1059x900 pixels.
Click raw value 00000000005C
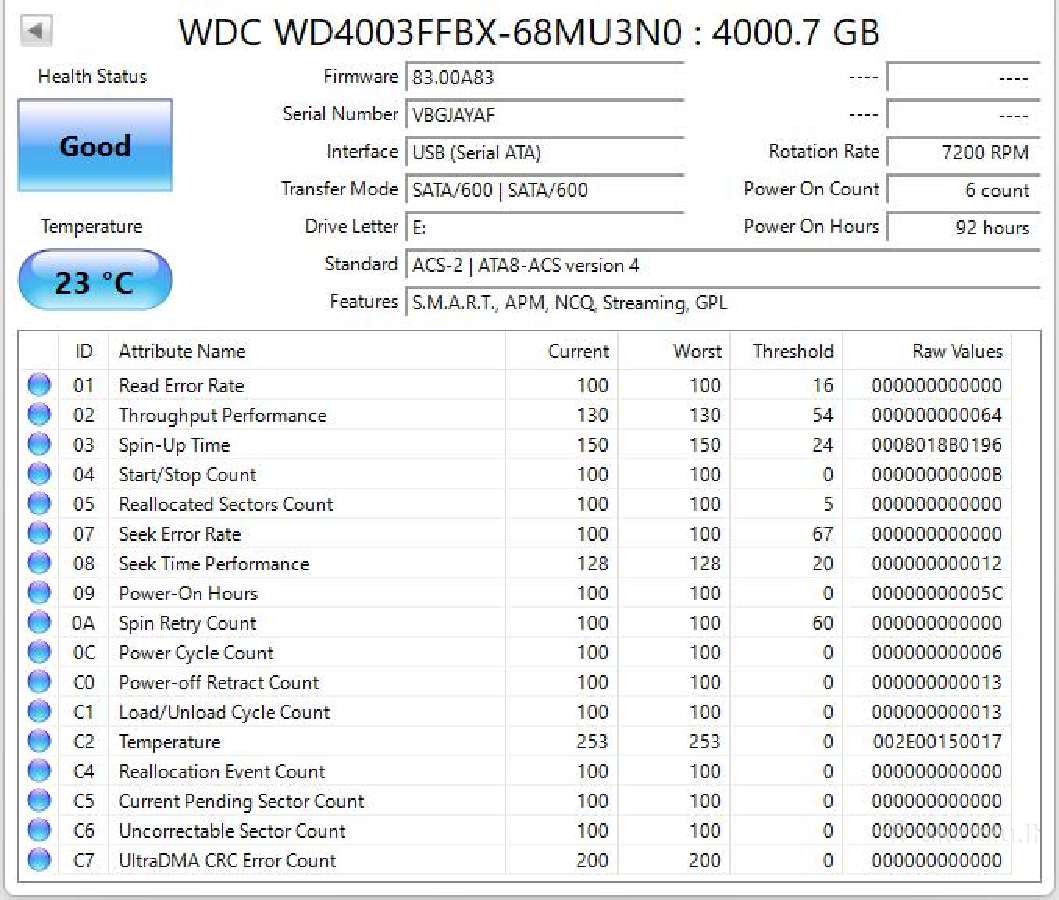pyautogui.click(x=936, y=593)
